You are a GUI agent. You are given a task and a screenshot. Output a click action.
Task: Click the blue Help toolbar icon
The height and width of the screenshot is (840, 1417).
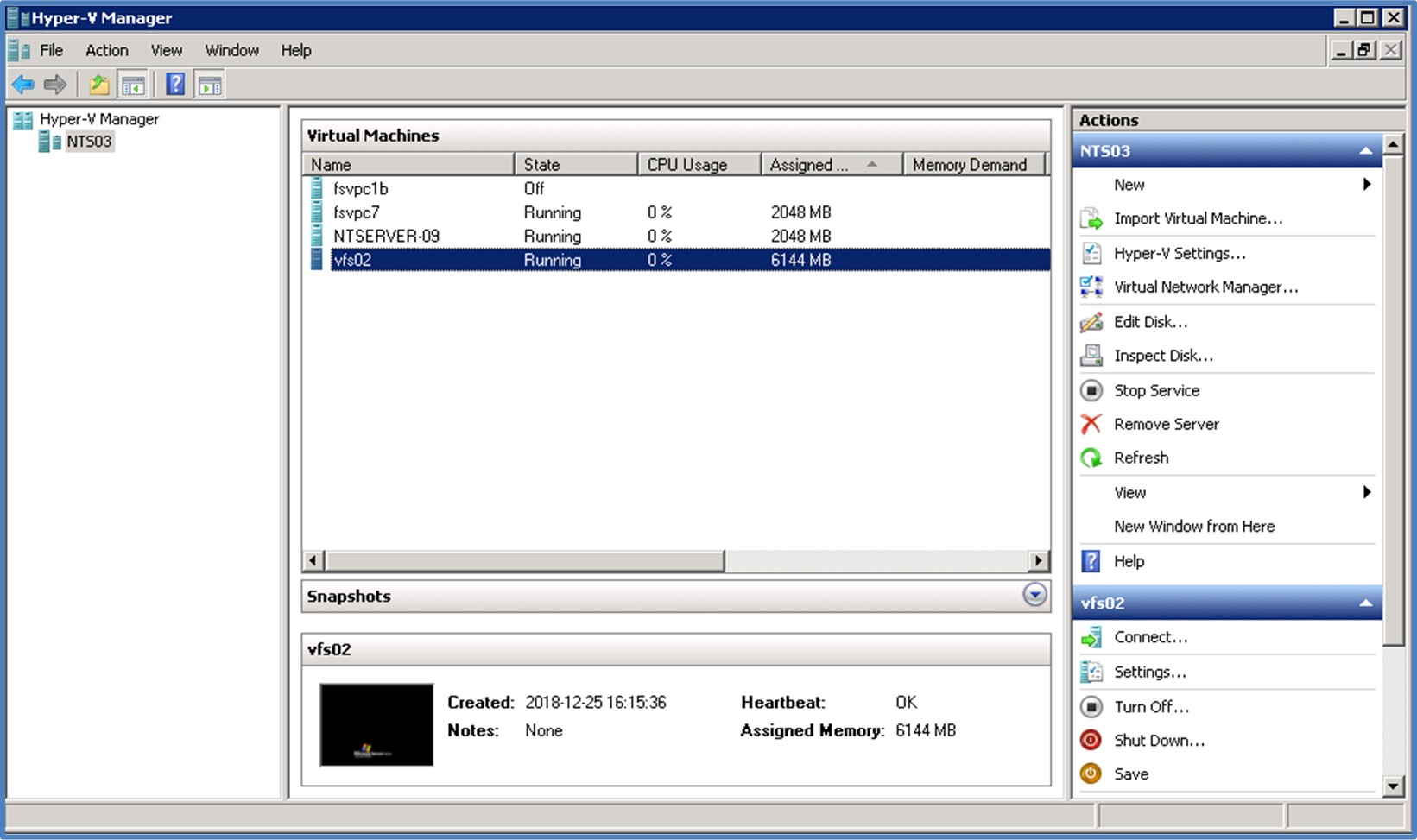coord(175,85)
